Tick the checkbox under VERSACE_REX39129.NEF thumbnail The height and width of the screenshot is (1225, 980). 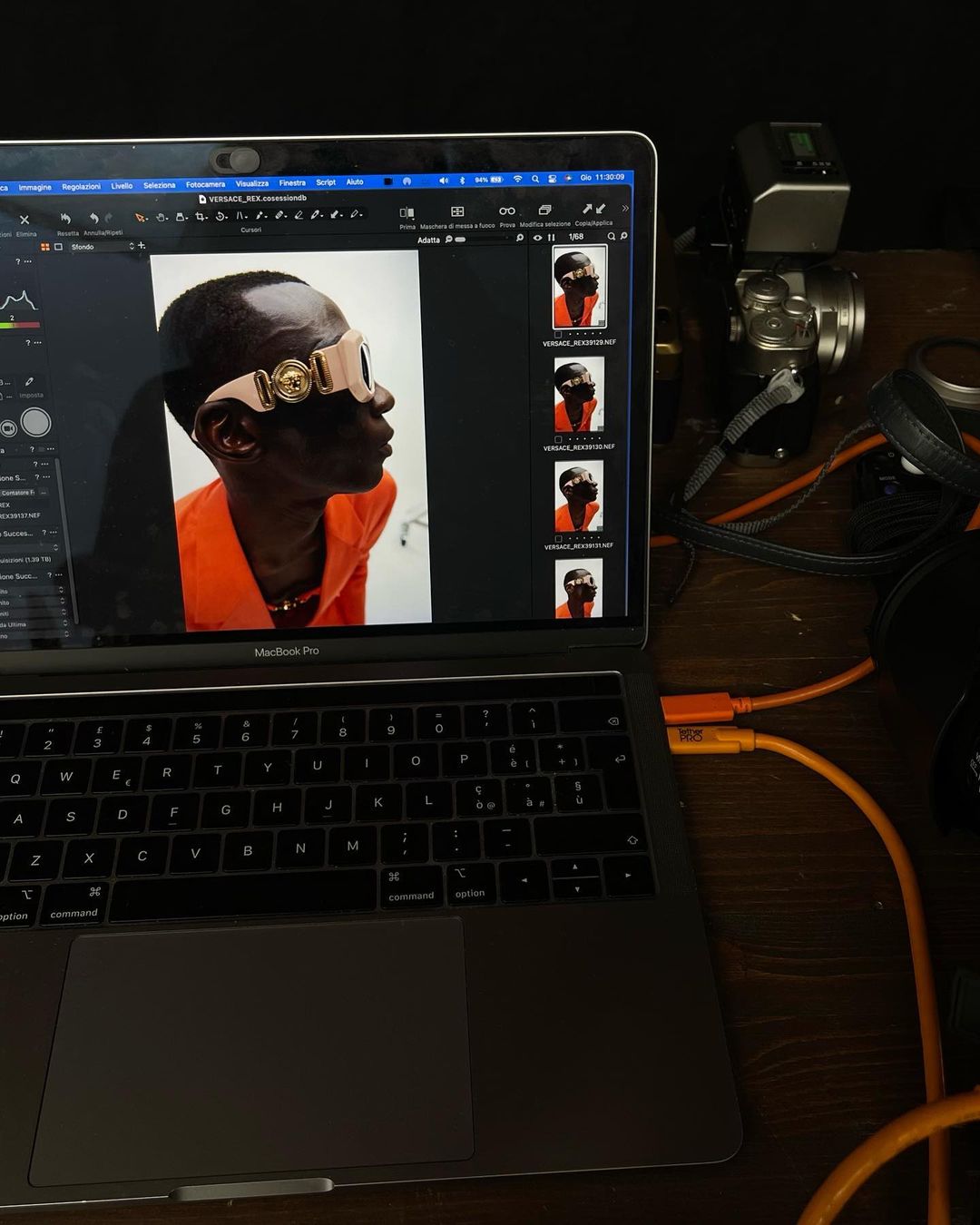click(558, 334)
